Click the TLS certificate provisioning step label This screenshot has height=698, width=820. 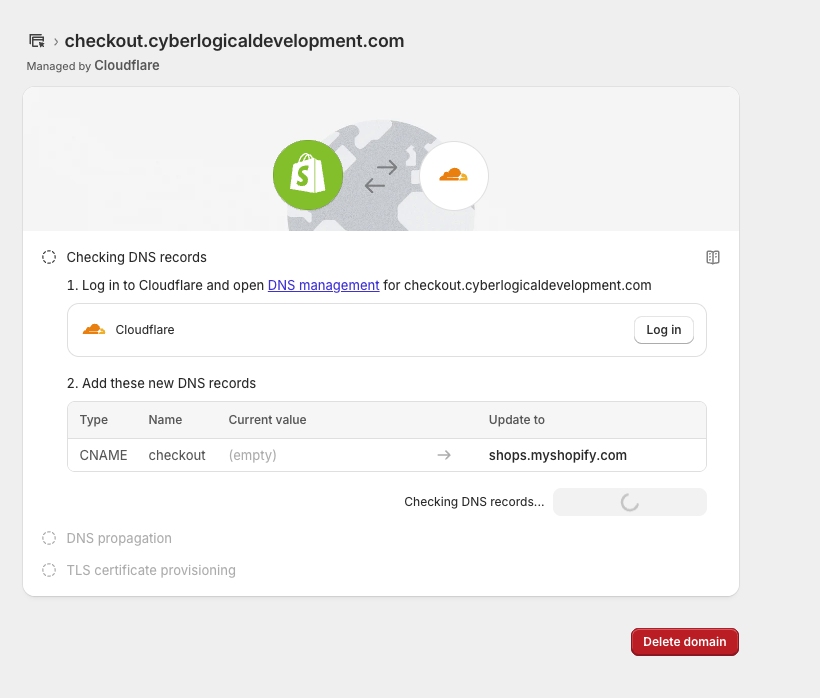(151, 570)
